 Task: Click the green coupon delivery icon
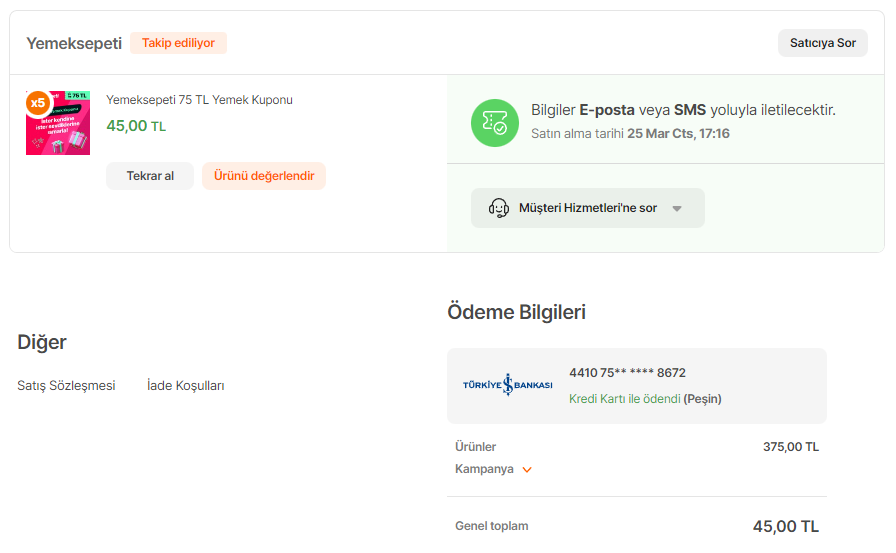494,123
